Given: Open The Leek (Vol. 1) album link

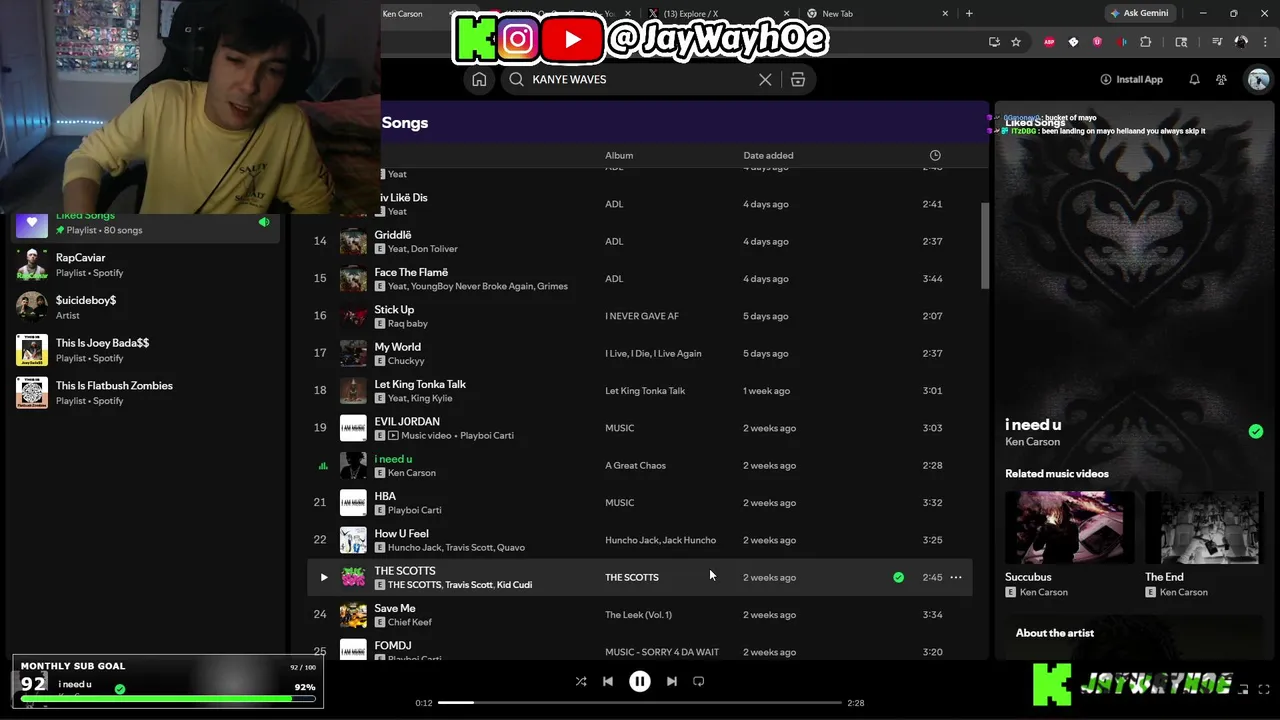Looking at the screenshot, I should (638, 615).
